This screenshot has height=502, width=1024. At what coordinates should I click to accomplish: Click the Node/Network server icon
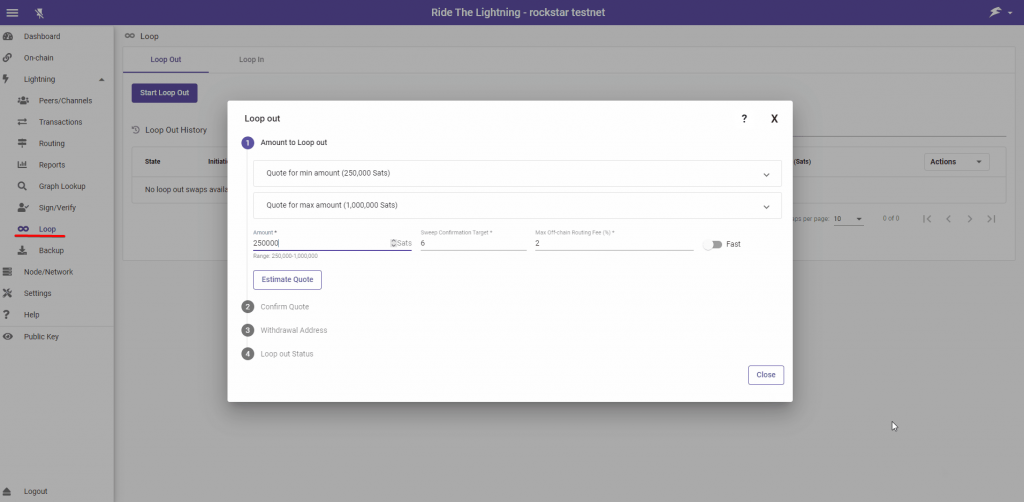pos(8,272)
